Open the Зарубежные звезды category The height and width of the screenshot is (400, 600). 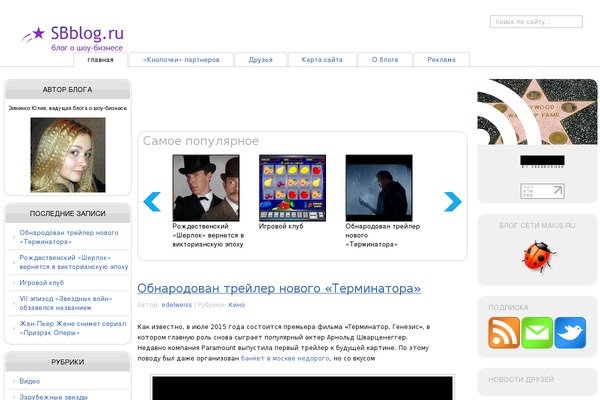point(54,397)
